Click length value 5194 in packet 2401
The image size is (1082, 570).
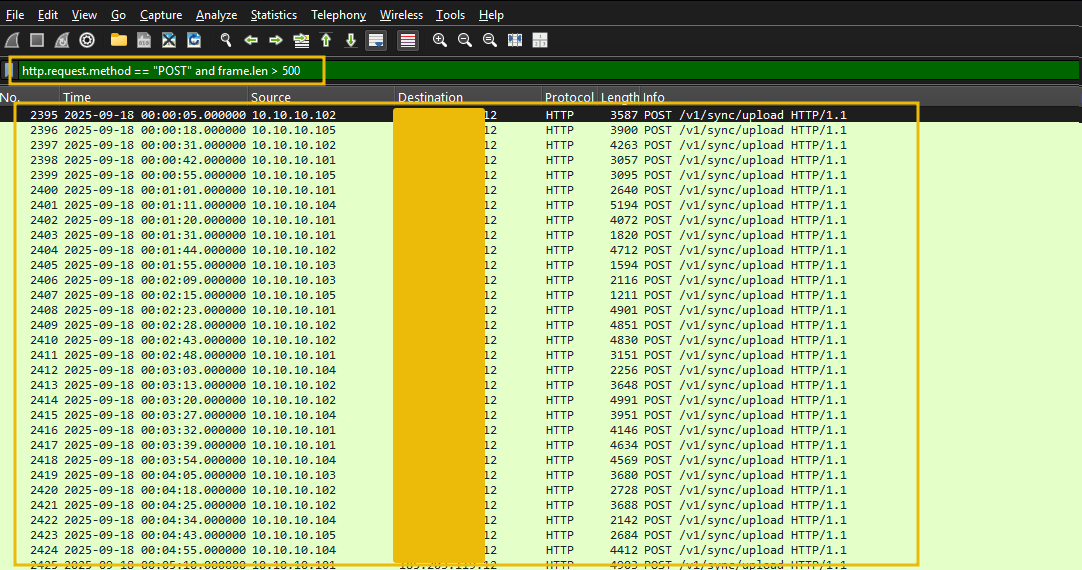(x=624, y=205)
